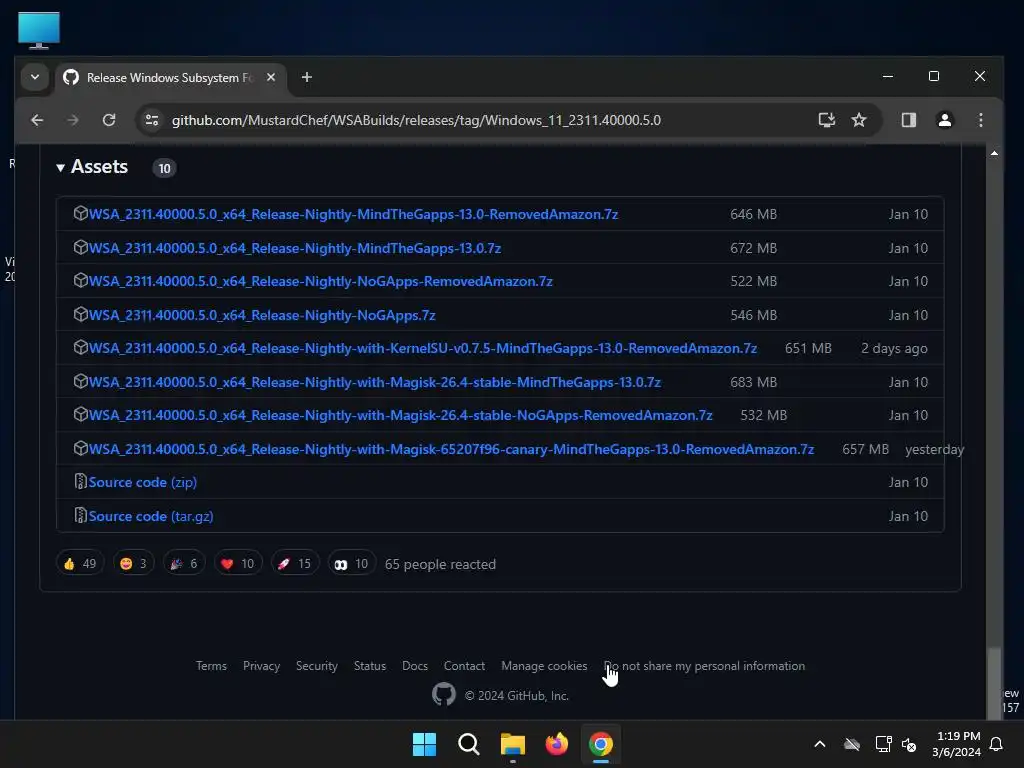Select the This PC desktop icon
Image resolution: width=1024 pixels, height=768 pixels.
[x=39, y=30]
